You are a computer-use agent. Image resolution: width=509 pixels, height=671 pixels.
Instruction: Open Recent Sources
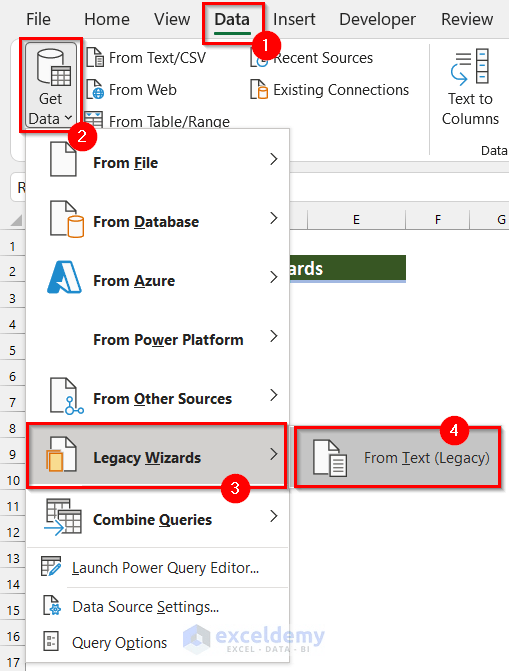pos(323,58)
